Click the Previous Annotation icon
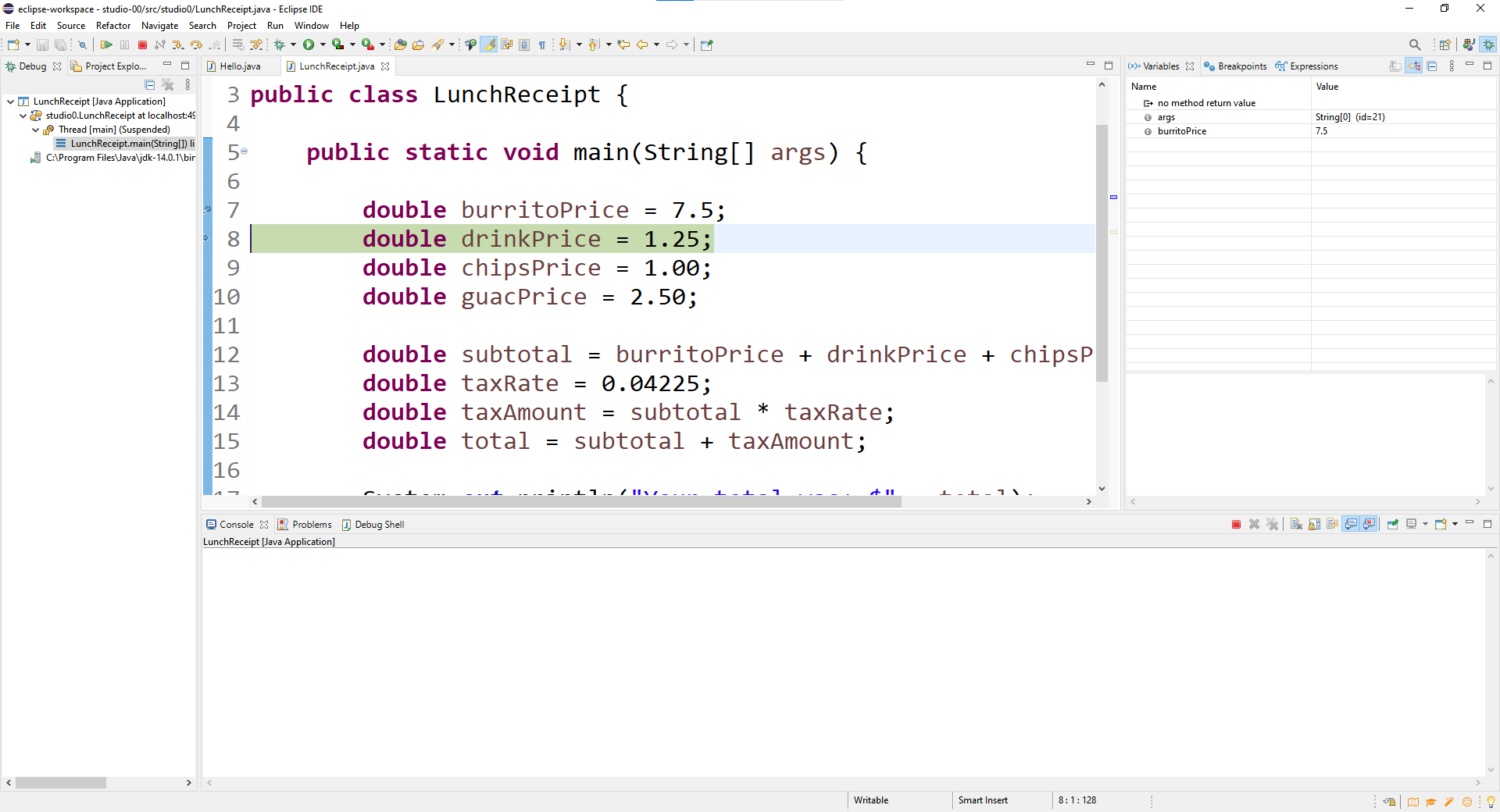 click(x=593, y=45)
